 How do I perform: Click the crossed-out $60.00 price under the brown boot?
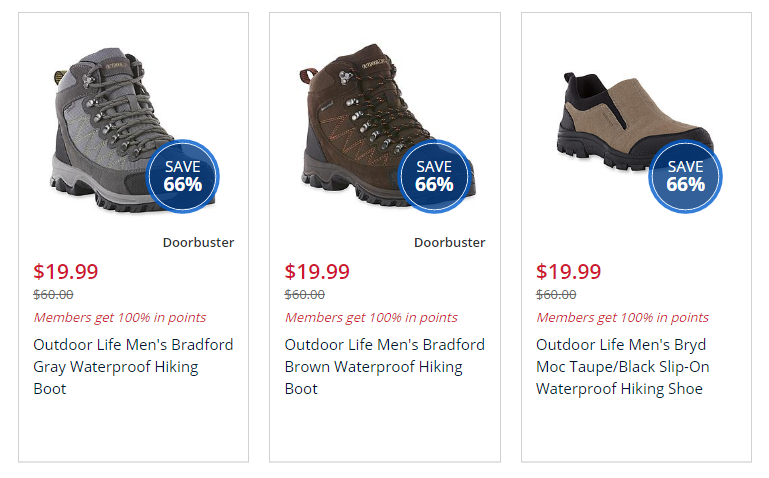pos(304,294)
